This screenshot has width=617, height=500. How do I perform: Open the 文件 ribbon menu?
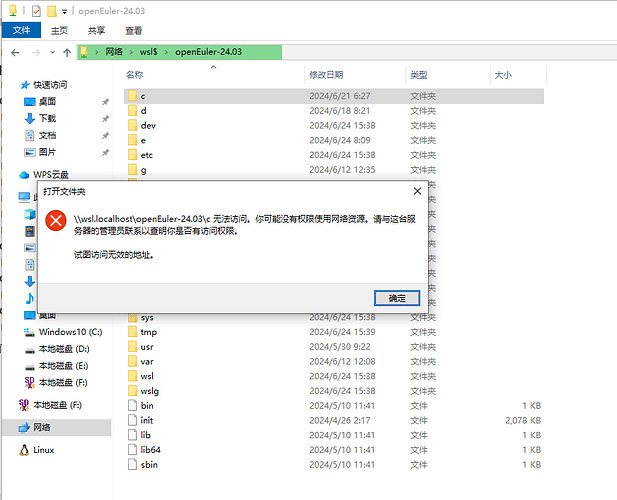[21, 31]
